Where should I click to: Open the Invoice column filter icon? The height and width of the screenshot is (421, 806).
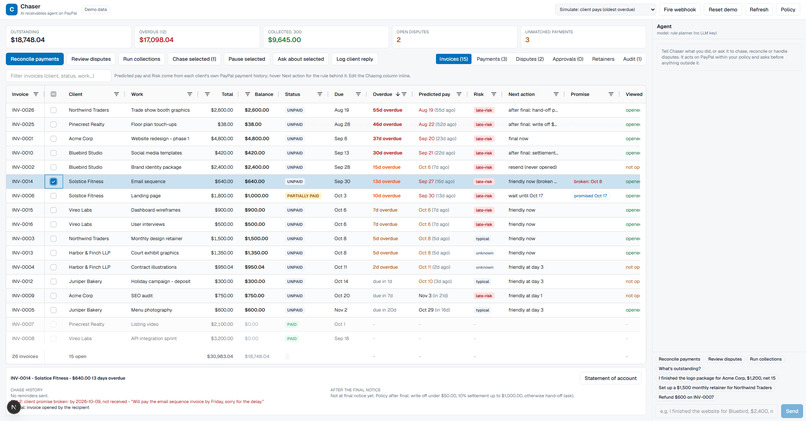[36, 94]
